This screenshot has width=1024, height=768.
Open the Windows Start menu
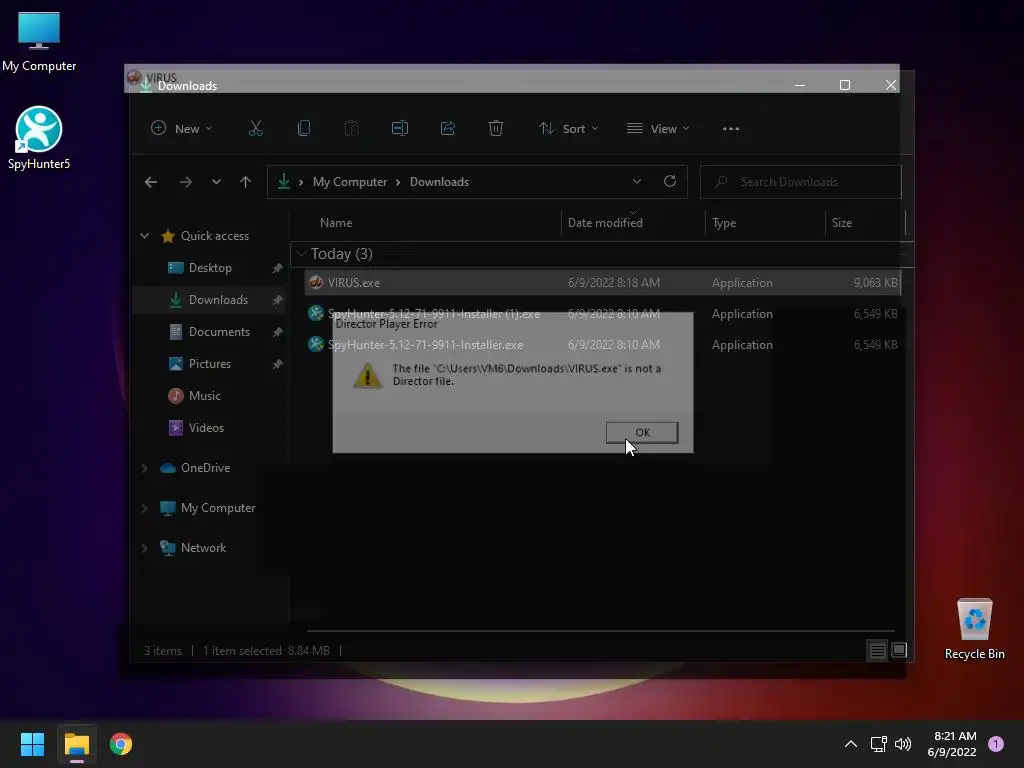coord(32,744)
